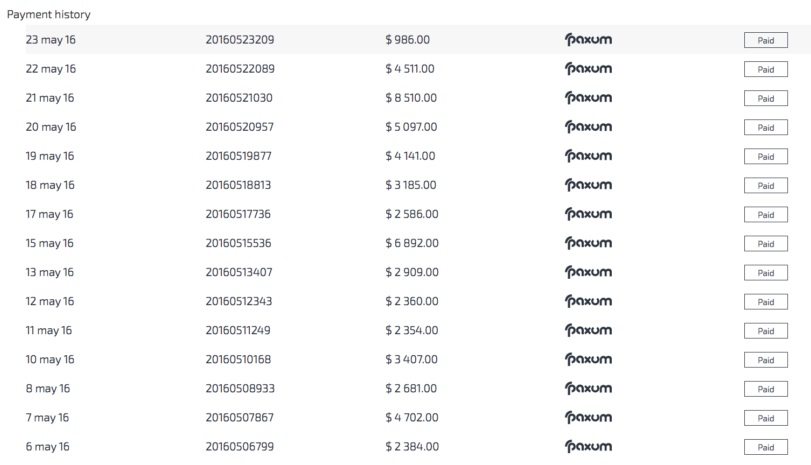Select the Paid button for 12 may 16
Viewport: 811px width, 465px height.
765,302
